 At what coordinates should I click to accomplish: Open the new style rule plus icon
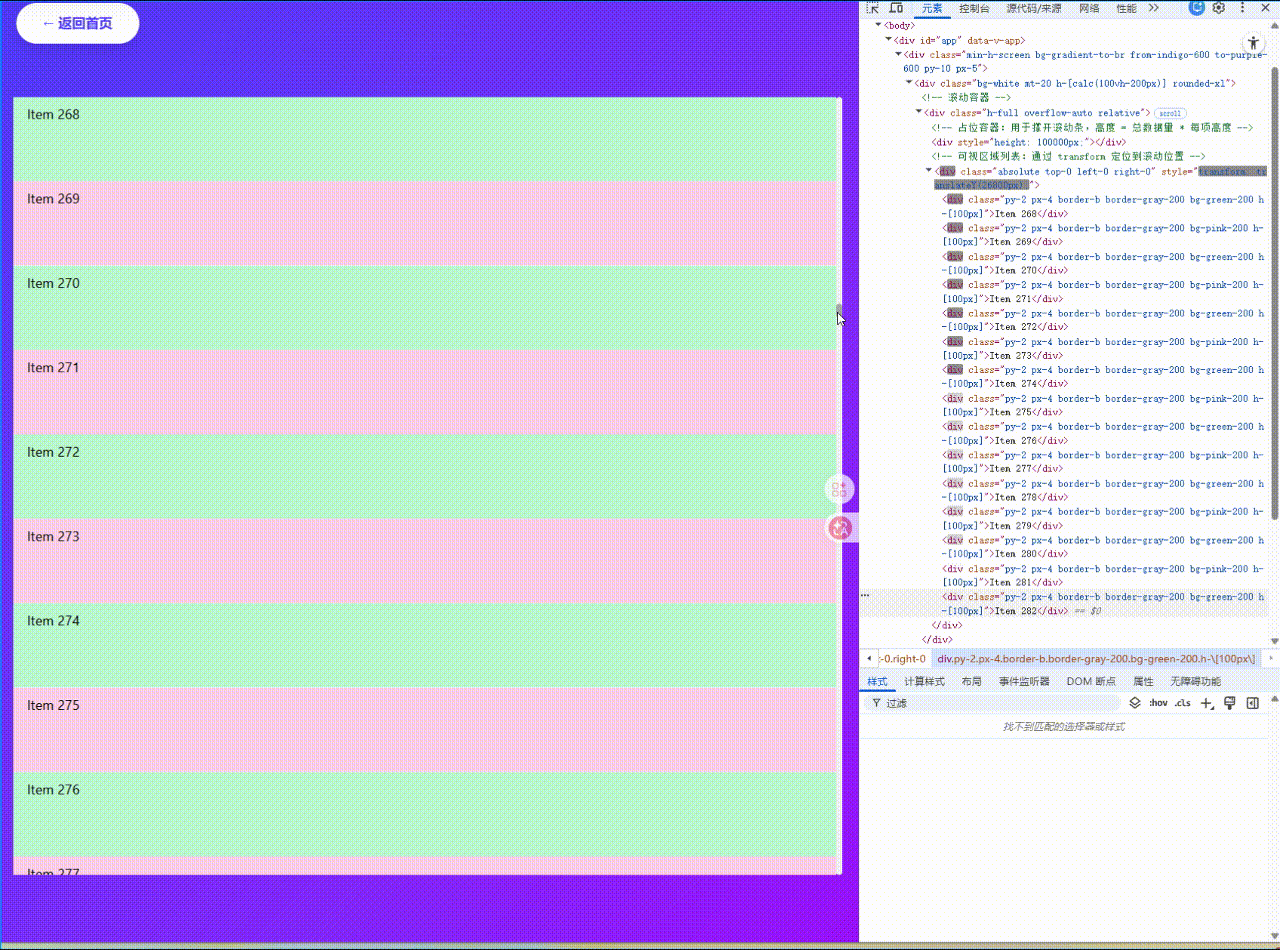1204,703
